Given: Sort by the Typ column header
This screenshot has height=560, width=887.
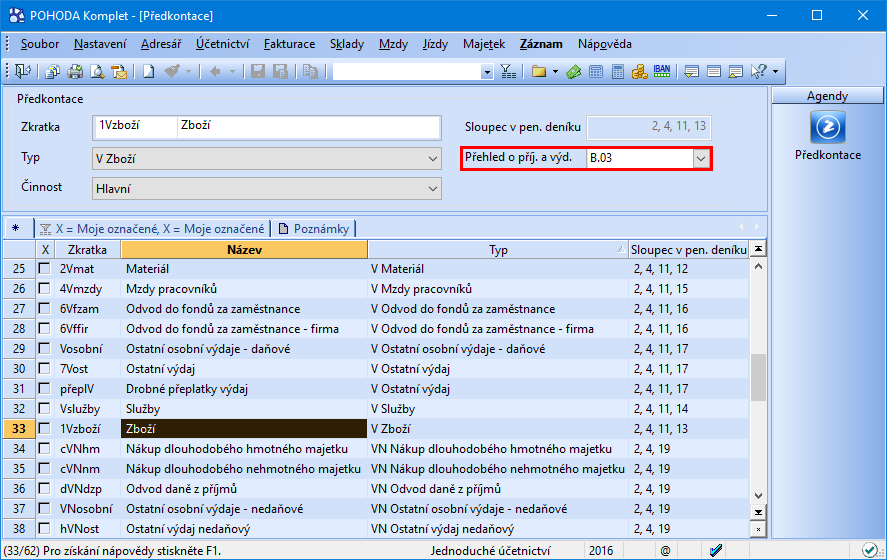Looking at the screenshot, I should pyautogui.click(x=498, y=249).
